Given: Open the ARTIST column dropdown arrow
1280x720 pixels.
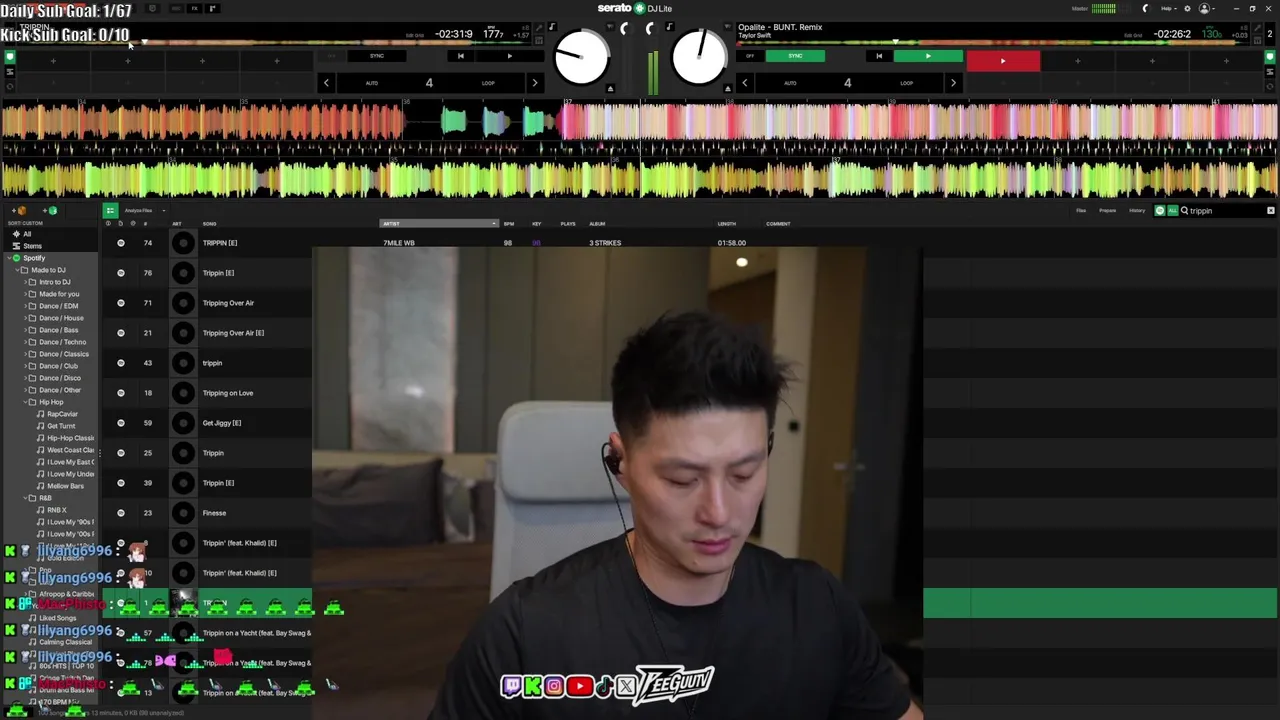Looking at the screenshot, I should [493, 223].
